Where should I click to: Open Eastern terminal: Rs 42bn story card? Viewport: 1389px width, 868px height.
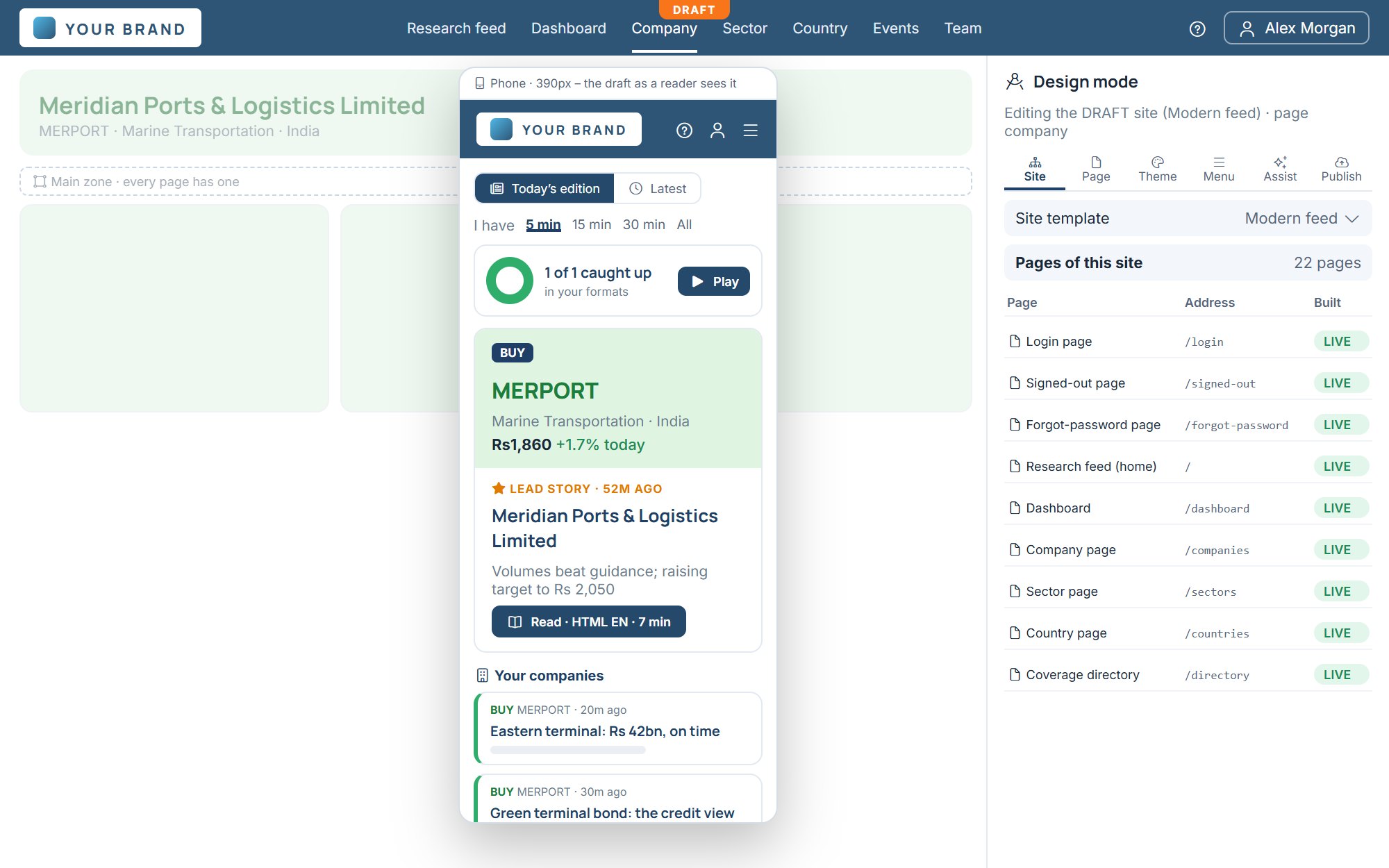tap(618, 728)
